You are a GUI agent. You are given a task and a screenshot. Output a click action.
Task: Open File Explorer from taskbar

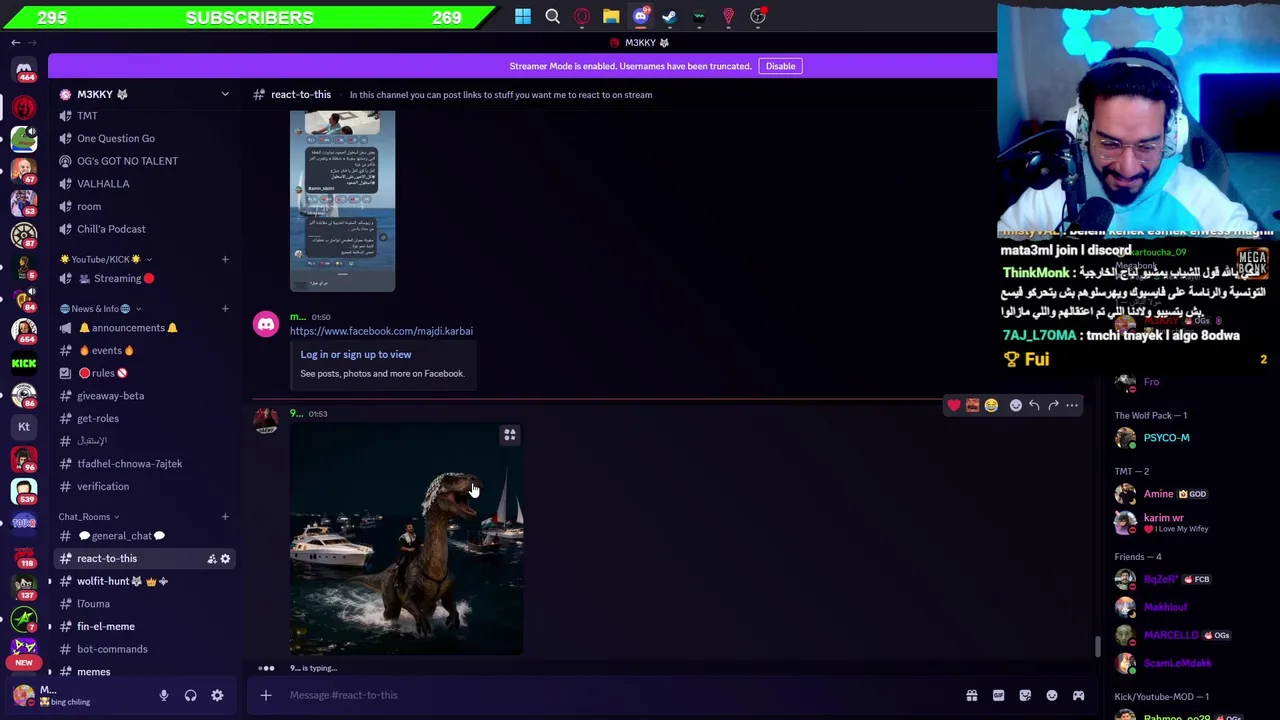coord(611,16)
